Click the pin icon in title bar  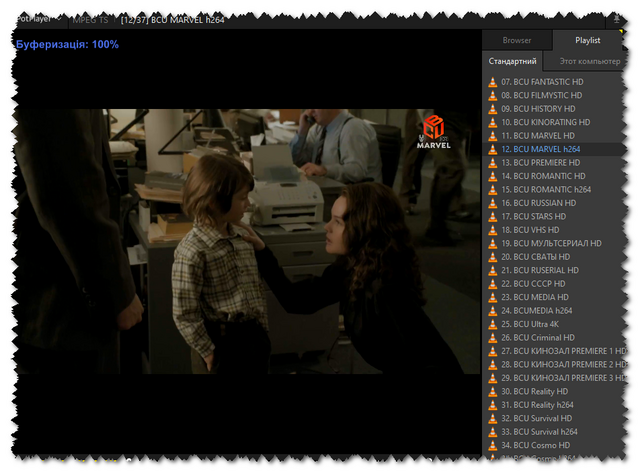616,19
